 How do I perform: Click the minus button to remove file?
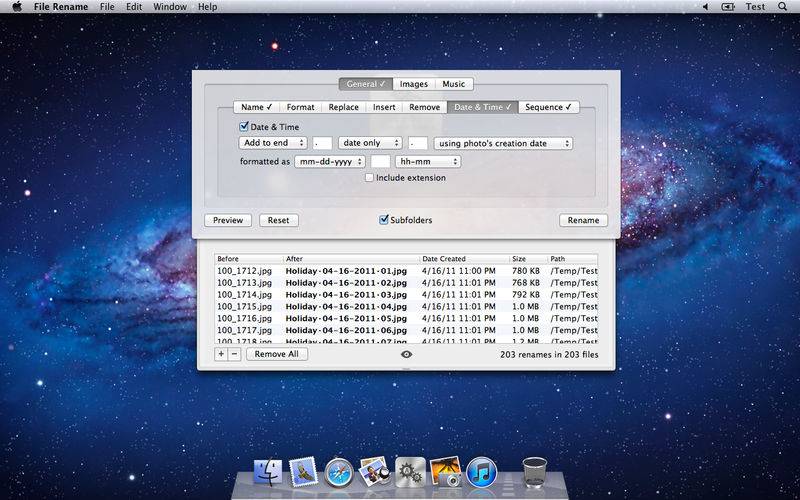(234, 354)
